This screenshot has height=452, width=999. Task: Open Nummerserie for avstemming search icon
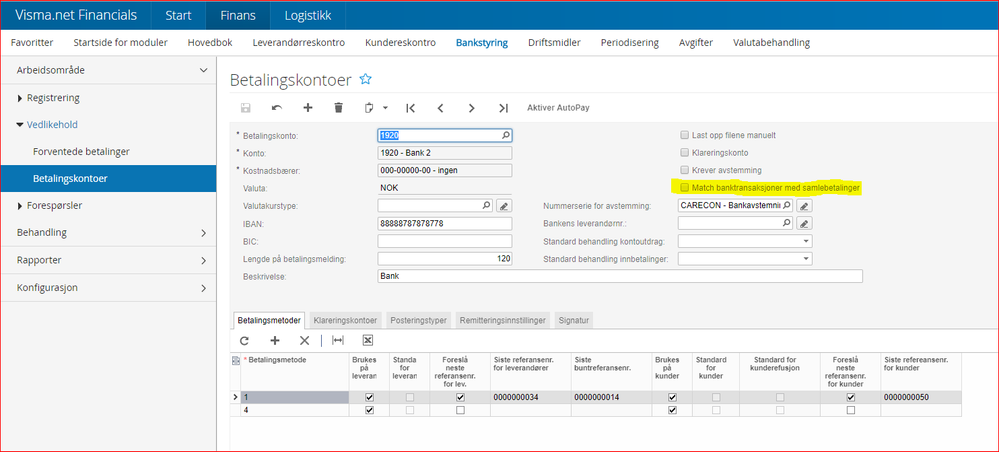pos(786,206)
